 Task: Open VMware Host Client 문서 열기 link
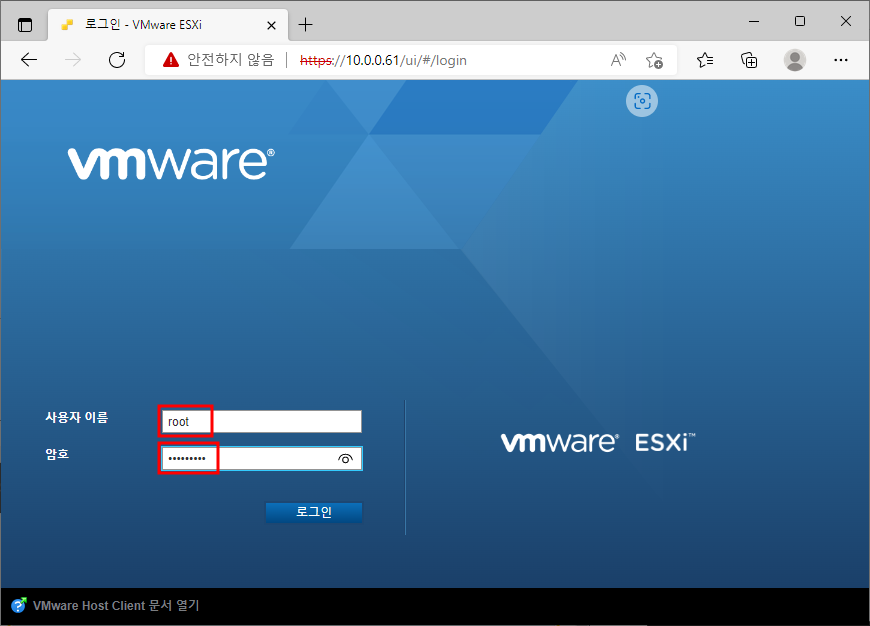(116, 605)
